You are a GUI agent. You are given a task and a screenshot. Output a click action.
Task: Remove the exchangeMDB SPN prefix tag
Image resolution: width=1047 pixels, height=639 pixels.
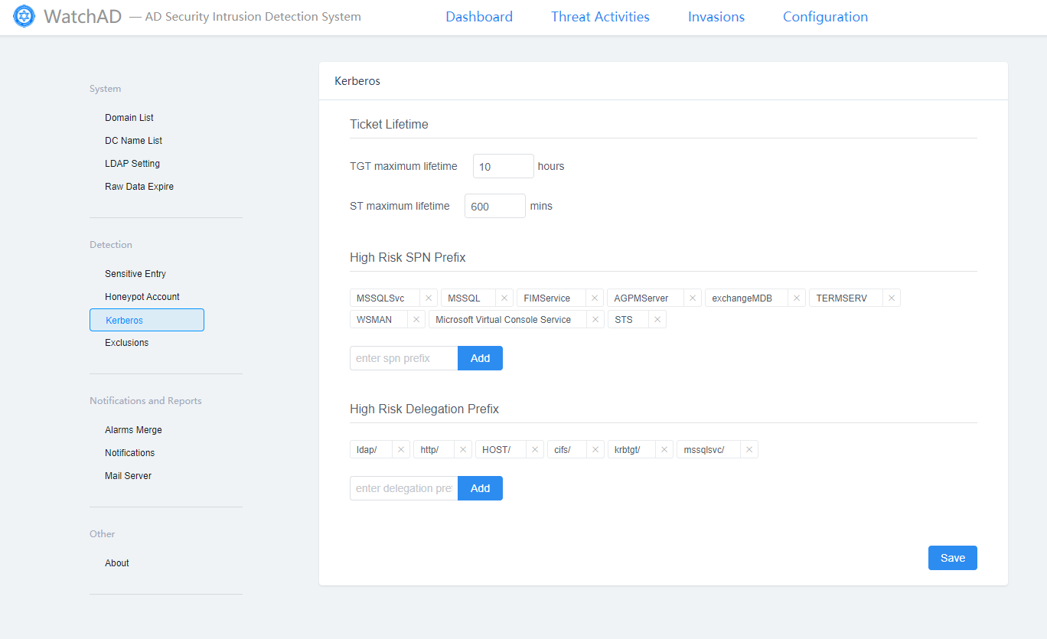coord(797,298)
